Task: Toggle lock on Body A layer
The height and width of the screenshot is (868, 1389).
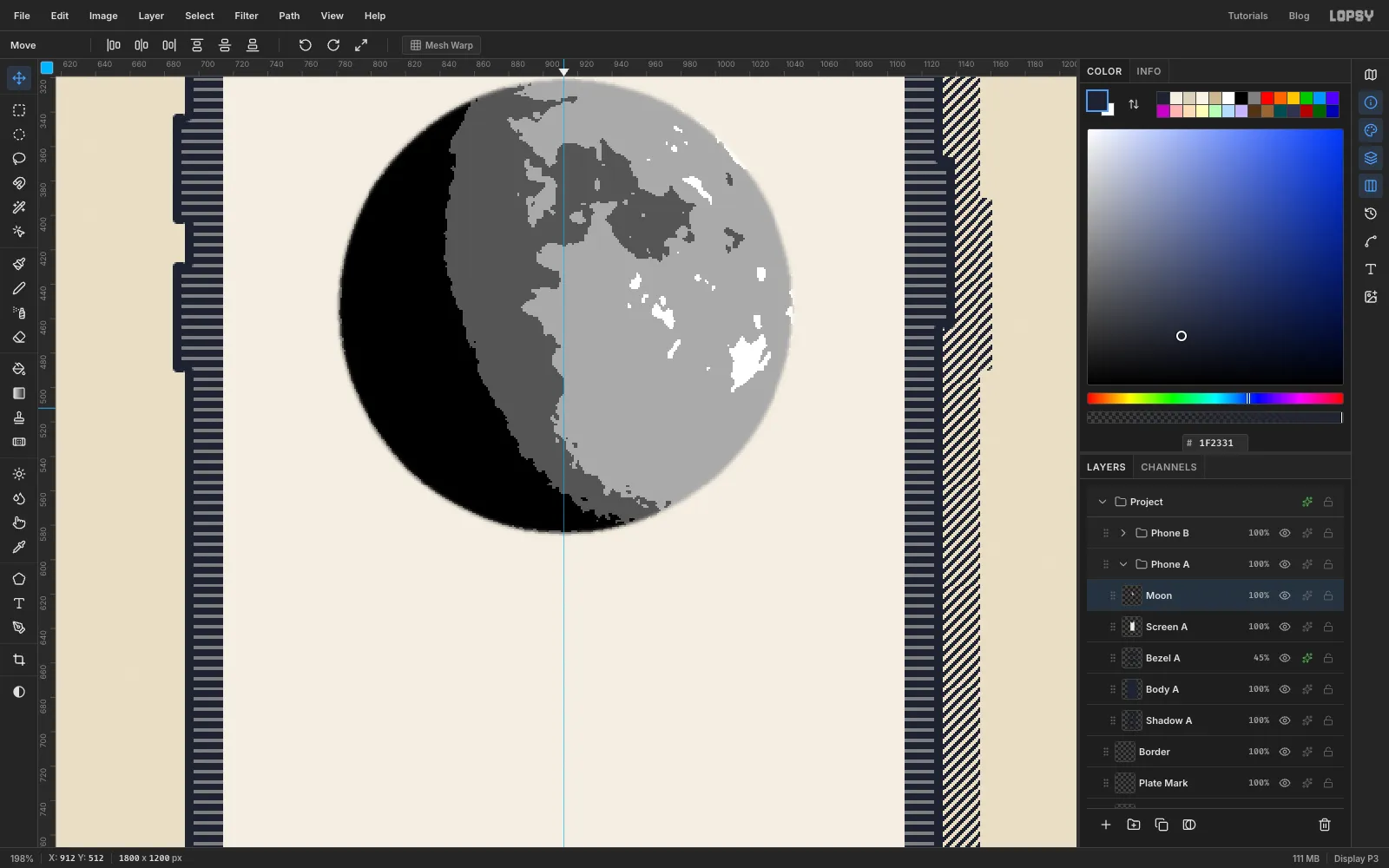Action: click(x=1328, y=689)
